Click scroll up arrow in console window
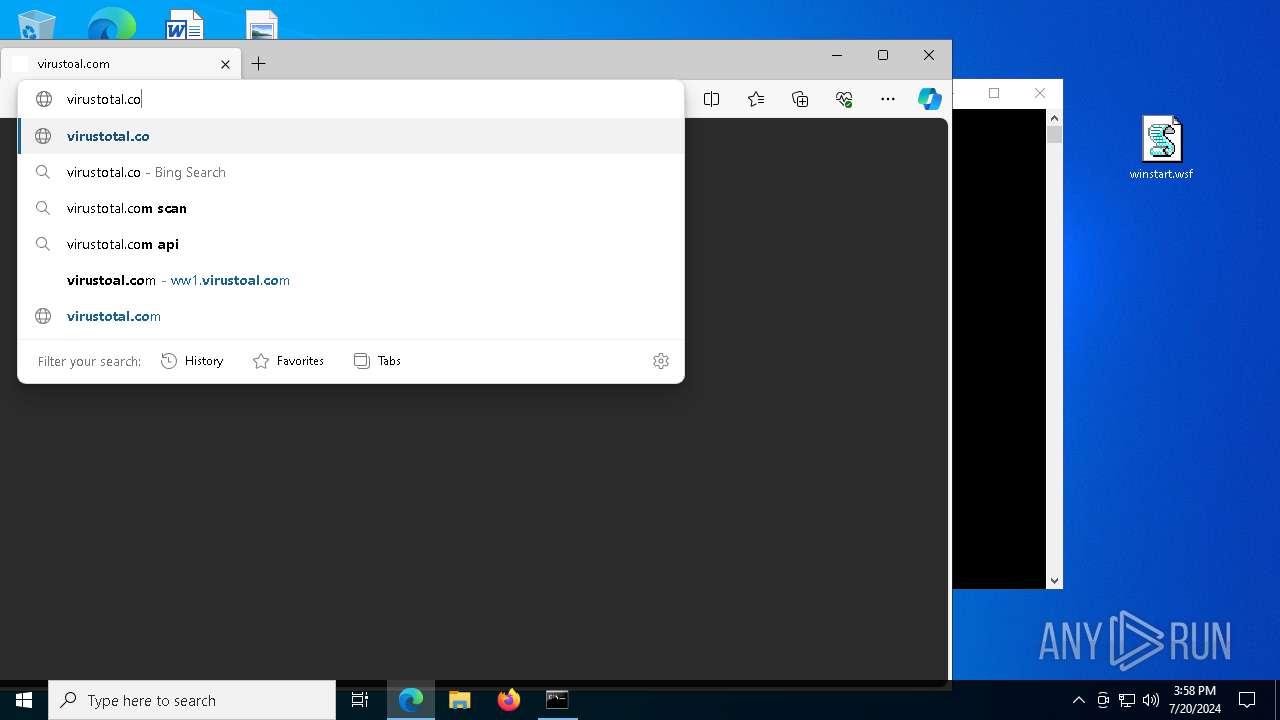1280x720 pixels. tap(1054, 118)
